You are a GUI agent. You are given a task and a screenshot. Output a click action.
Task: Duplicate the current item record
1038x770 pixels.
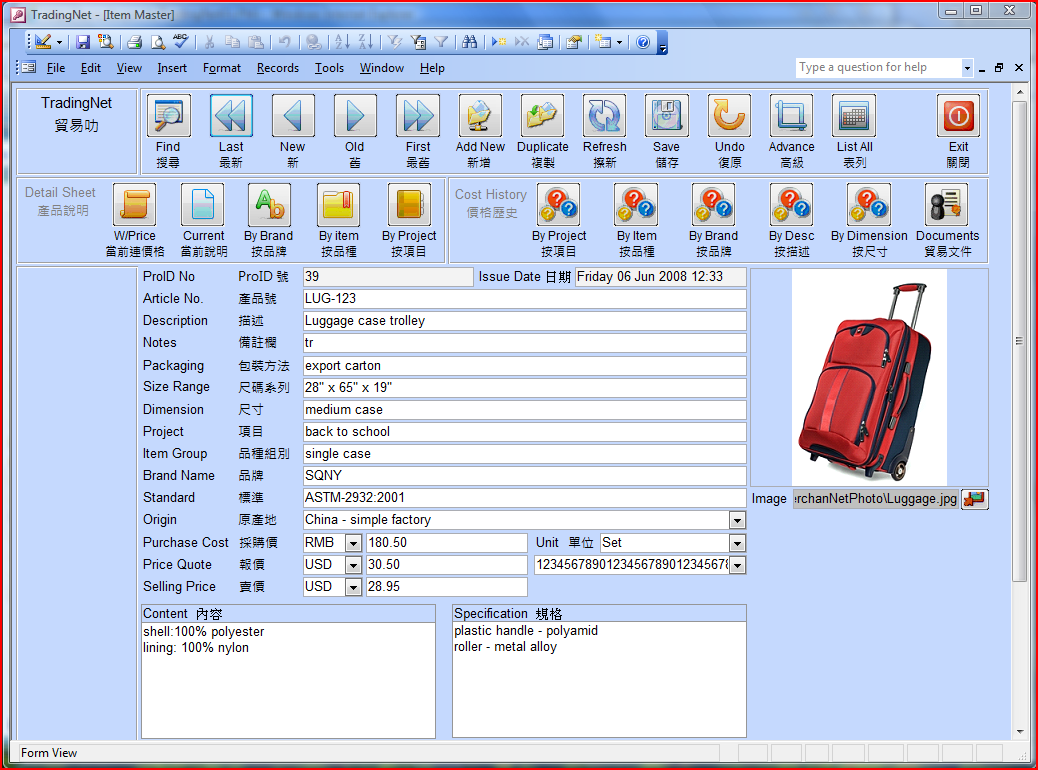(x=542, y=117)
